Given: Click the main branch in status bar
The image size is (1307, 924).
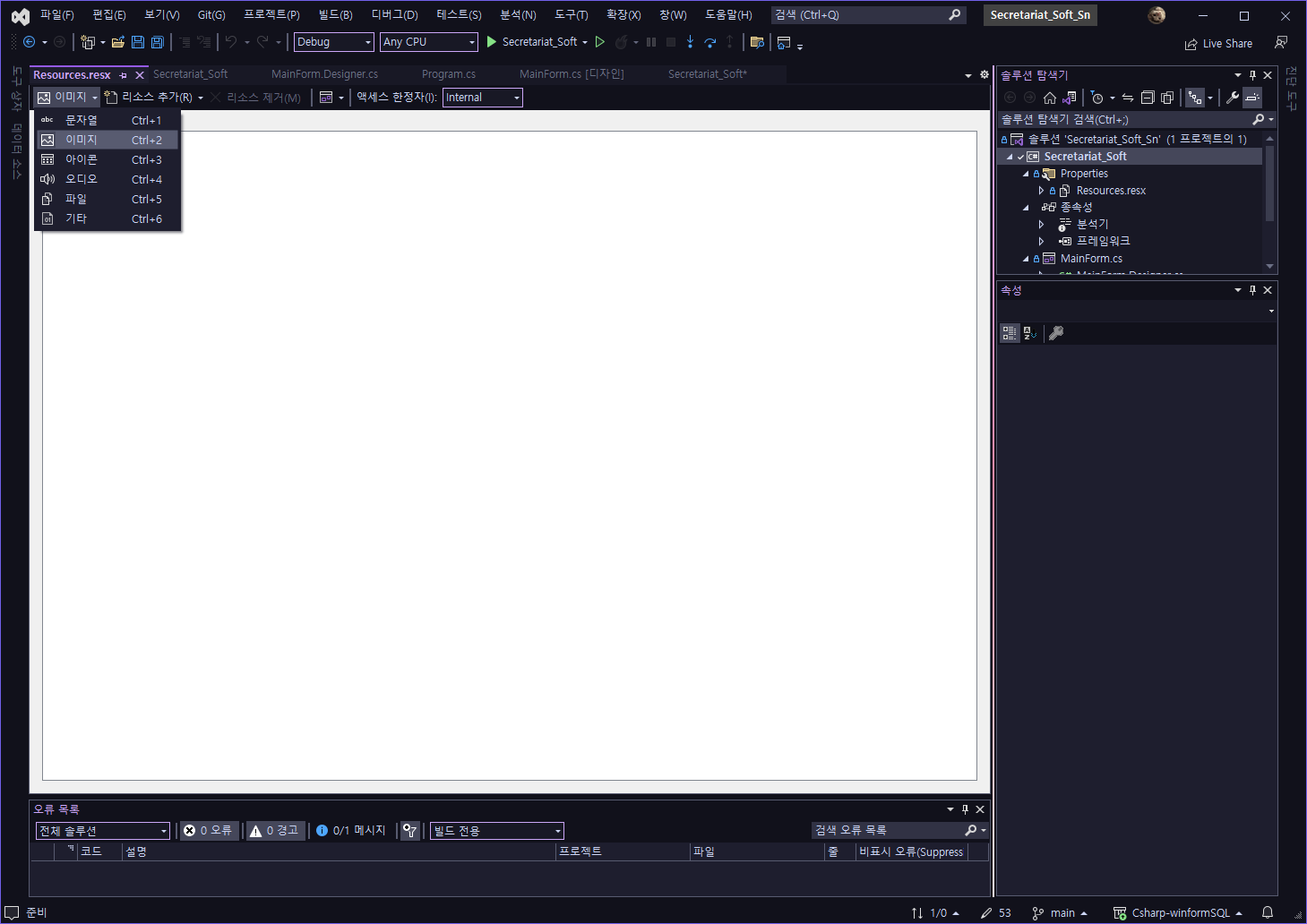Looking at the screenshot, I should [1060, 913].
